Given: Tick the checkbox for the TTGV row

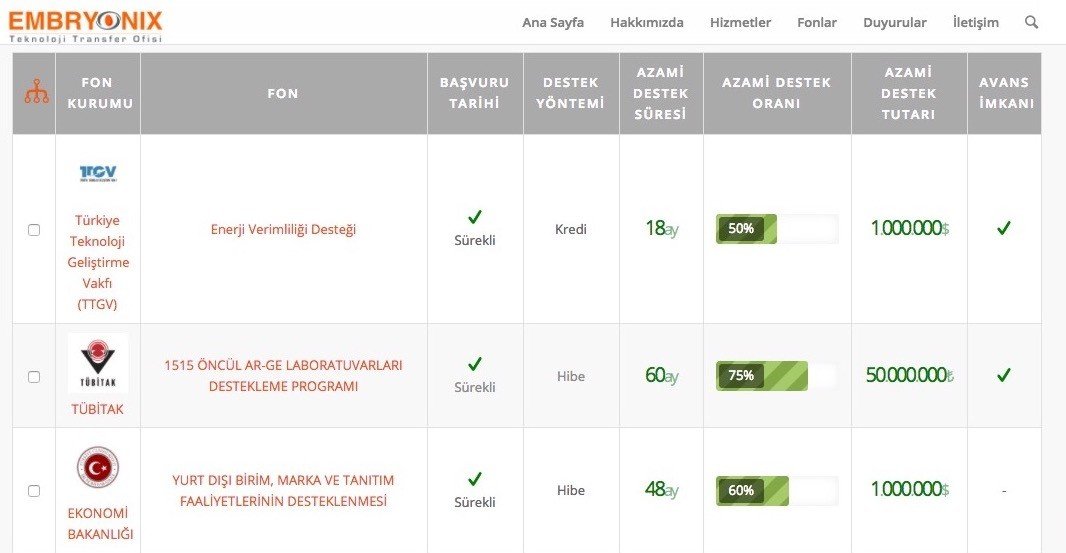Looking at the screenshot, I should point(34,230).
